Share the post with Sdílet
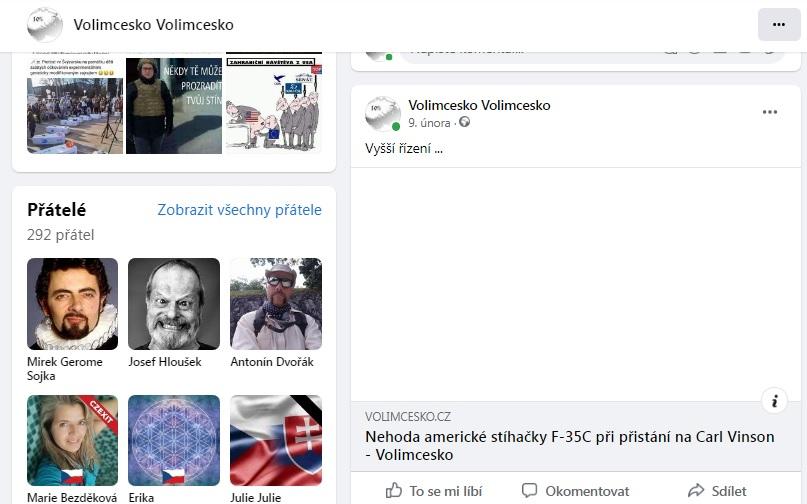The width and height of the screenshot is (807, 504). point(717,491)
